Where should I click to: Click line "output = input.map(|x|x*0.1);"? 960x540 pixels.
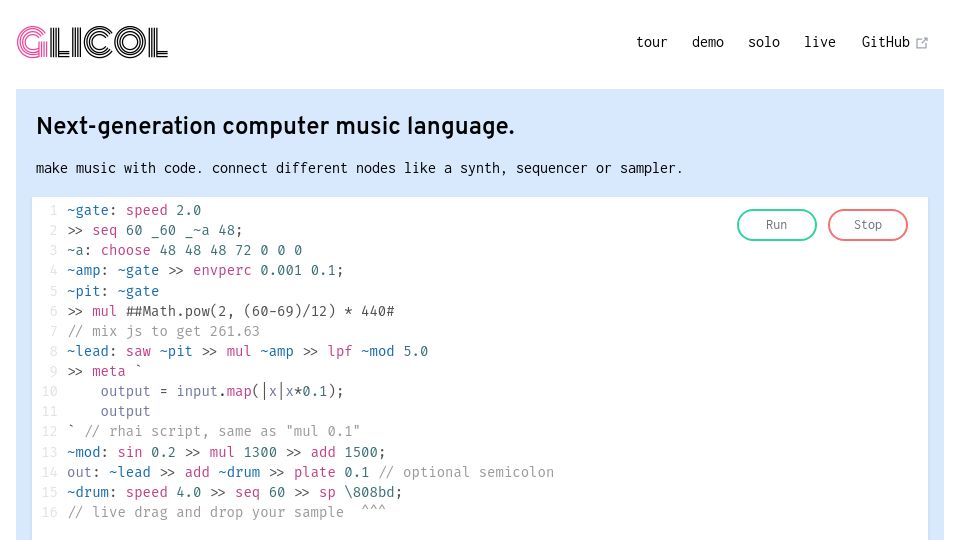point(222,391)
